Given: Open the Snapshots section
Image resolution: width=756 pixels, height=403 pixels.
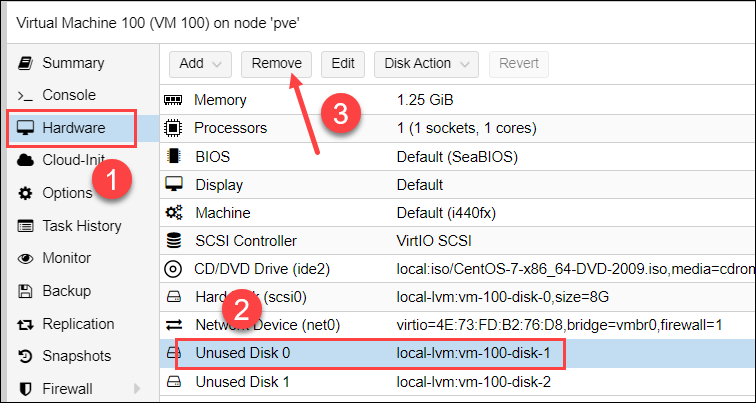Looking at the screenshot, I should (76, 356).
